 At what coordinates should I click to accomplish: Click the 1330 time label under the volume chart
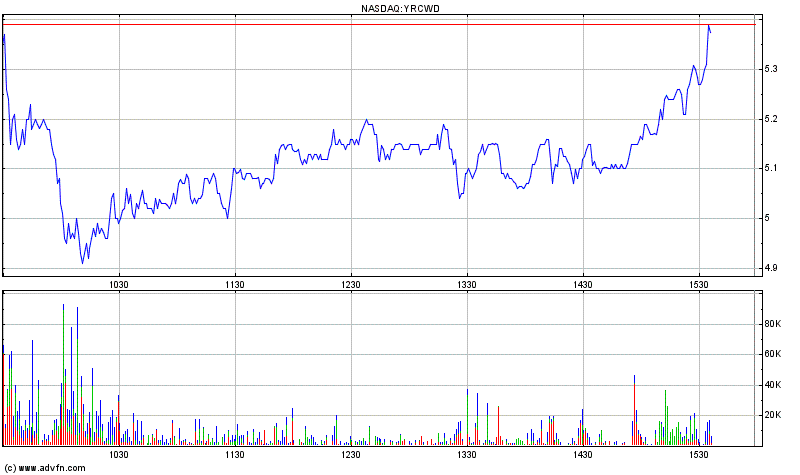(467, 454)
